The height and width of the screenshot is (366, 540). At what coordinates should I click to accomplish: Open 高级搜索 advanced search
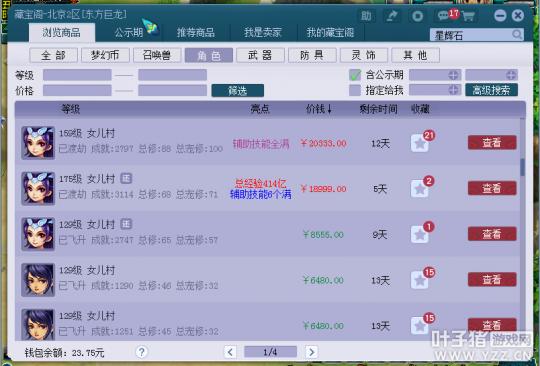tap(491, 90)
